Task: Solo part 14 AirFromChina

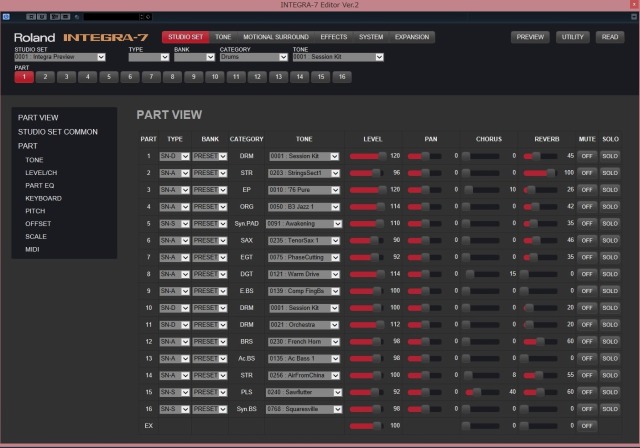Action: point(610,375)
